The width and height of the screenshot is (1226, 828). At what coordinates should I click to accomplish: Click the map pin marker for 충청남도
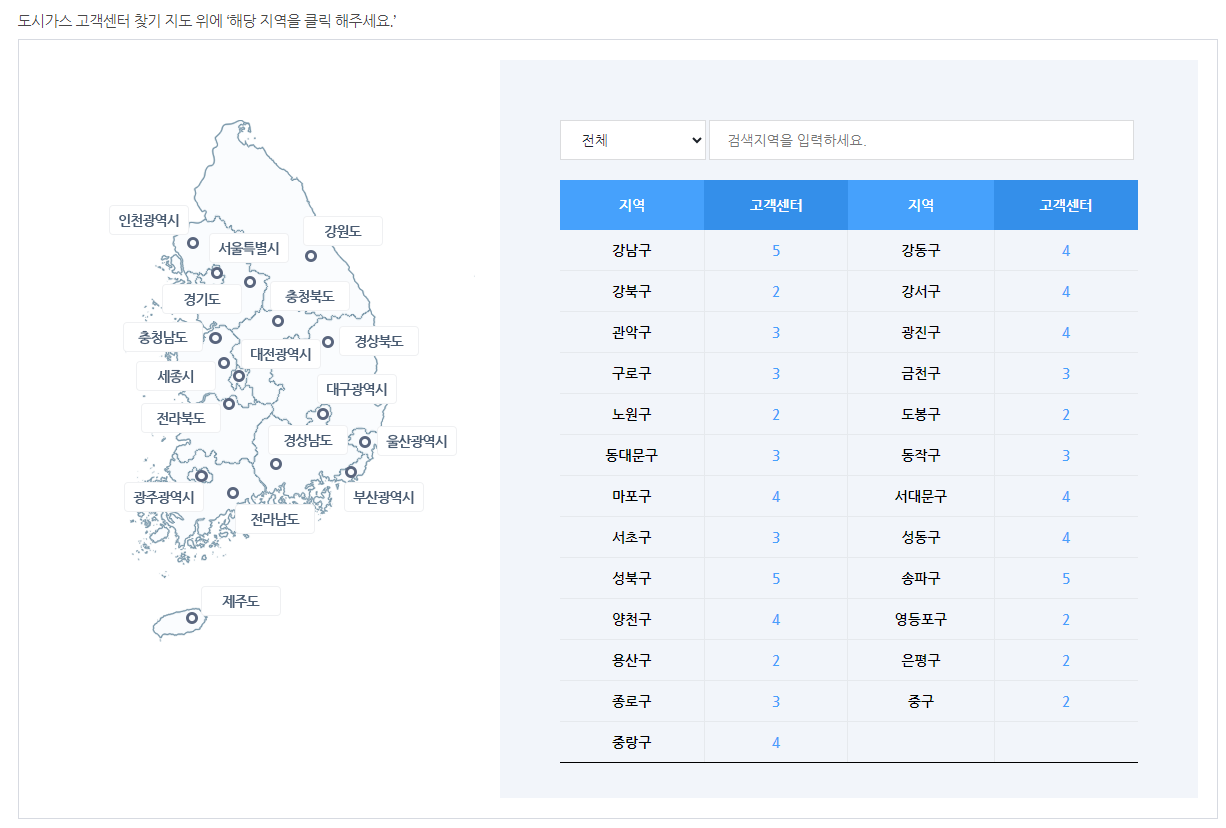point(215,338)
